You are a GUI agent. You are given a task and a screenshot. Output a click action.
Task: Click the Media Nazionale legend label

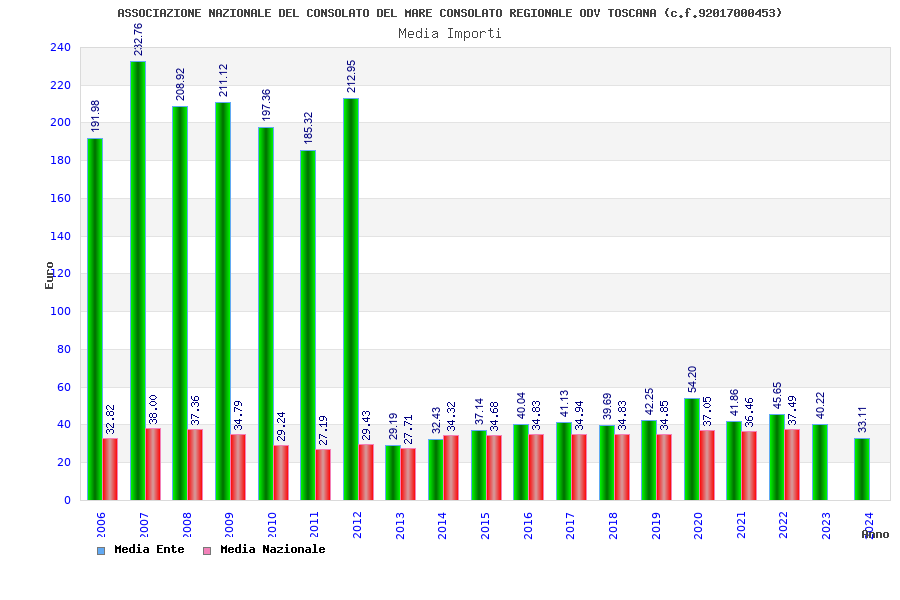tap(273, 549)
